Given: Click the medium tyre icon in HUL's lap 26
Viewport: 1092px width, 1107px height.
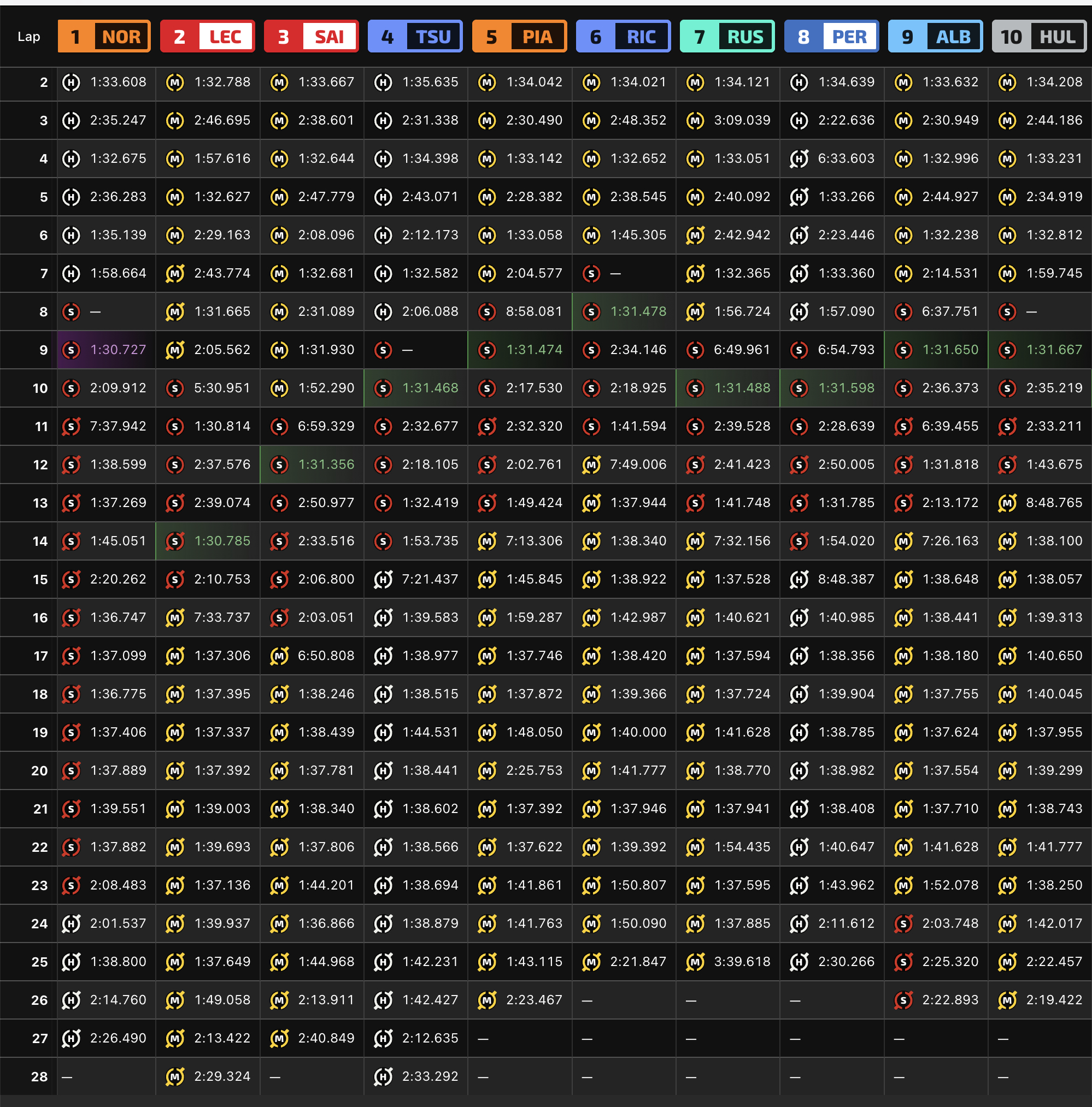Looking at the screenshot, I should click(1007, 1000).
